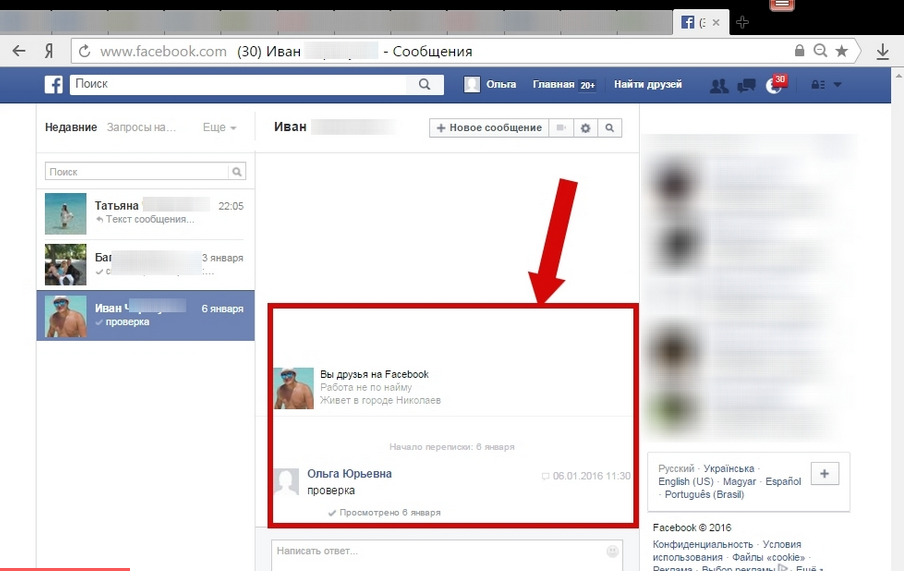
Task: Open notifications globe with 30 badge
Action: click(x=775, y=84)
